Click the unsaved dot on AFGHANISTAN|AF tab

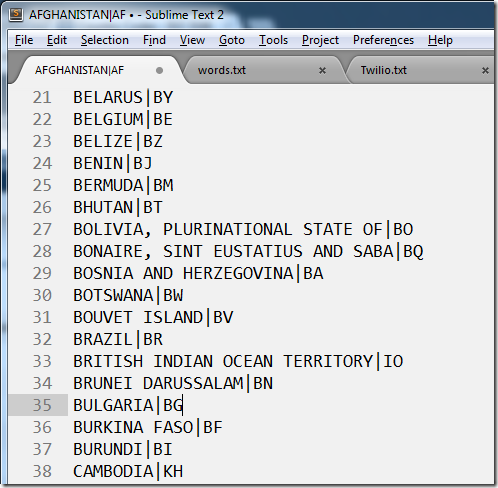click(159, 70)
